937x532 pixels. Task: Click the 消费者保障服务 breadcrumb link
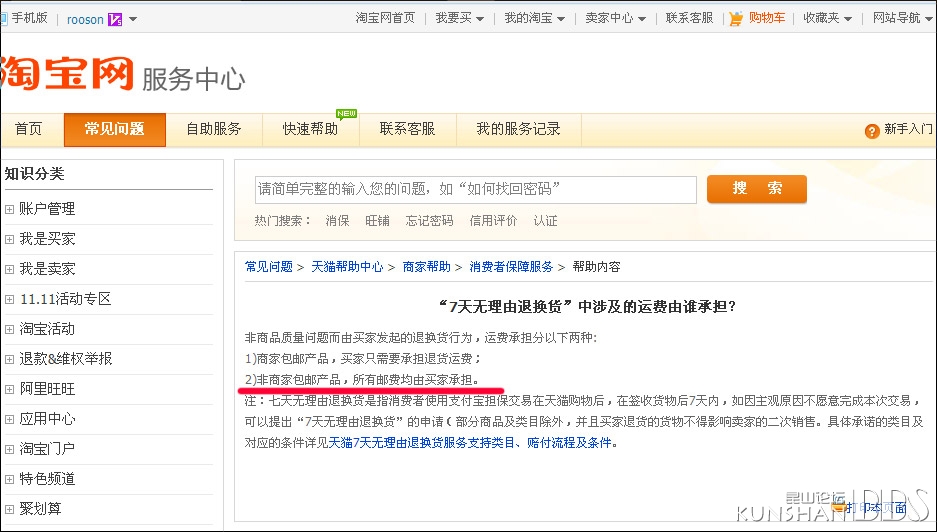pyautogui.click(x=511, y=267)
